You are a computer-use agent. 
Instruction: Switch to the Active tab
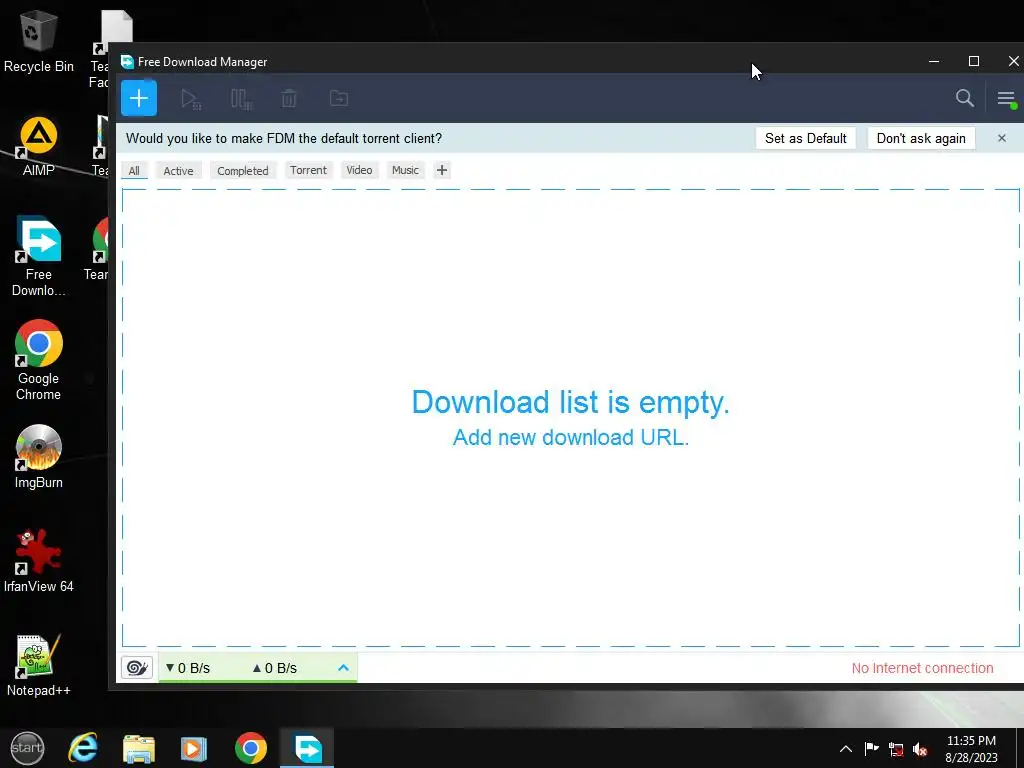[x=178, y=170]
